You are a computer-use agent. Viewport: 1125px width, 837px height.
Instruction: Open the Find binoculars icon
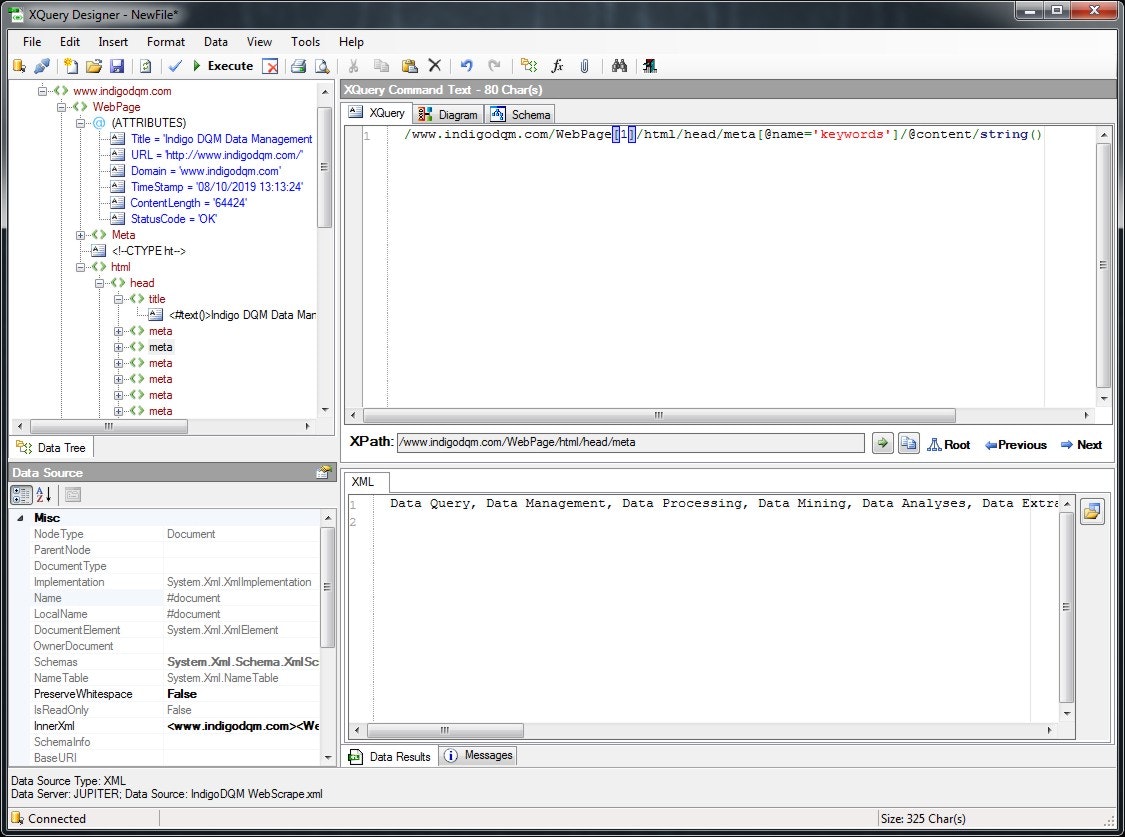coord(619,66)
